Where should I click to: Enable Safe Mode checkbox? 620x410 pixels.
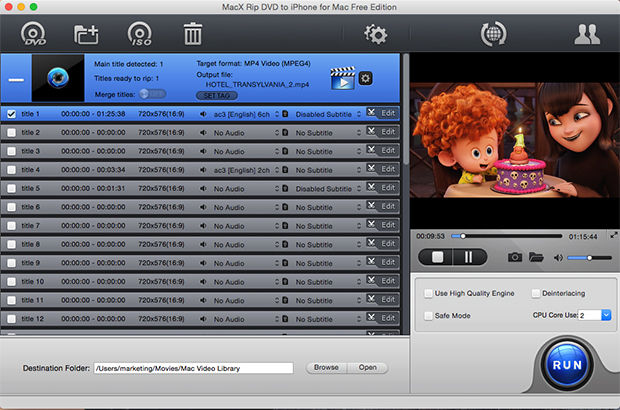tap(428, 316)
